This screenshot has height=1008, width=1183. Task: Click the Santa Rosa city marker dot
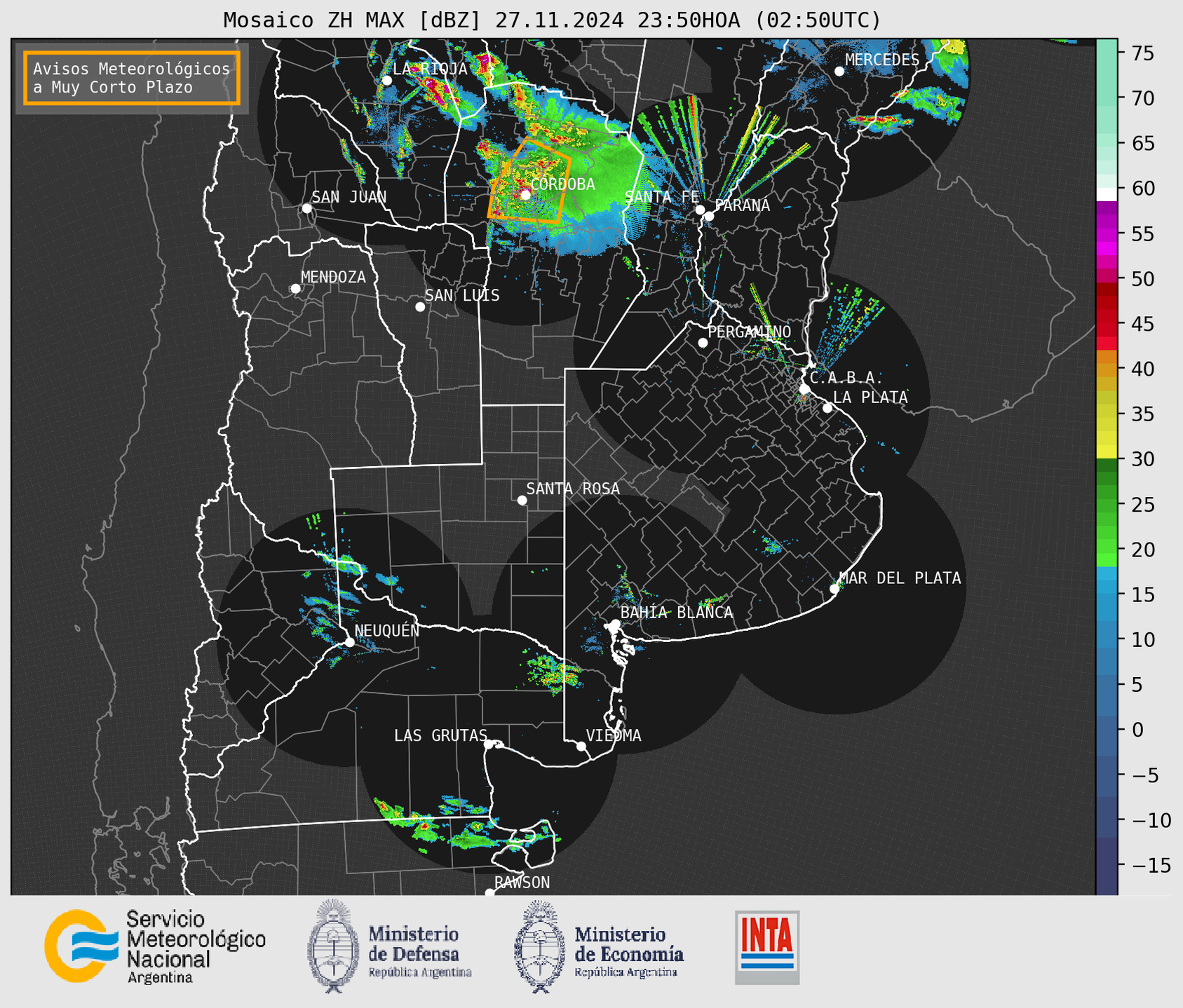click(522, 500)
